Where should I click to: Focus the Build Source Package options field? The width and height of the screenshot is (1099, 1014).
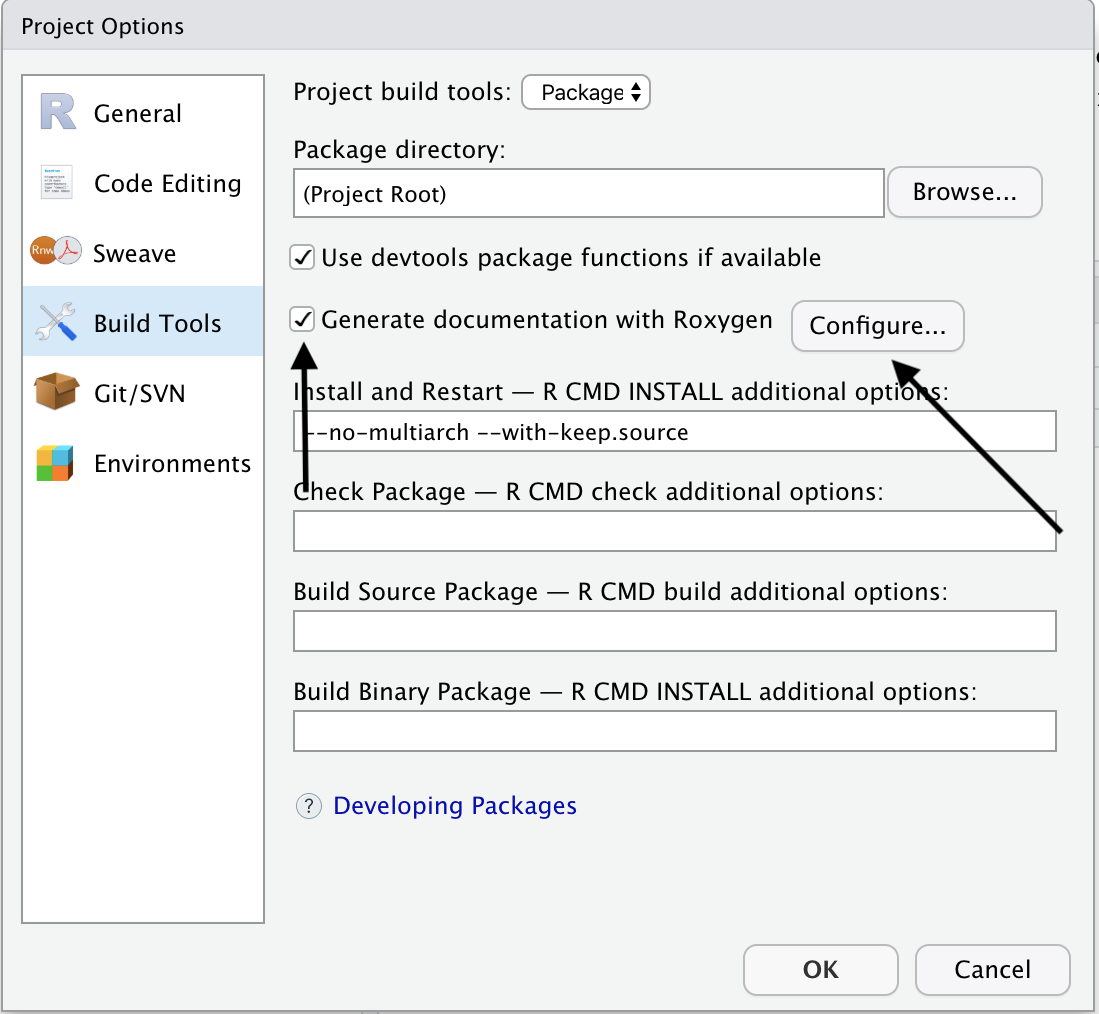tap(674, 631)
